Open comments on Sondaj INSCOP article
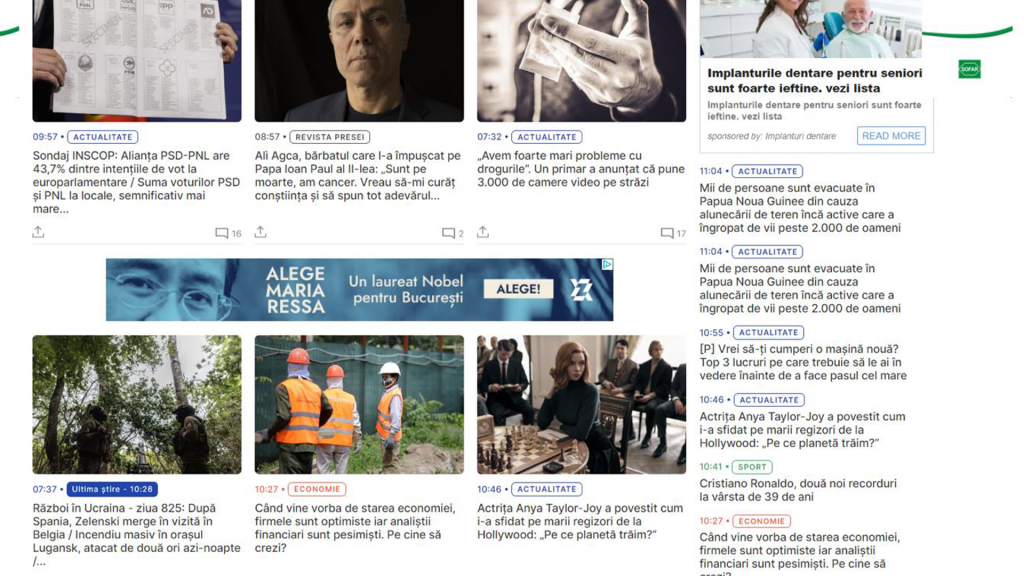This screenshot has width=1024, height=576. click(x=228, y=233)
